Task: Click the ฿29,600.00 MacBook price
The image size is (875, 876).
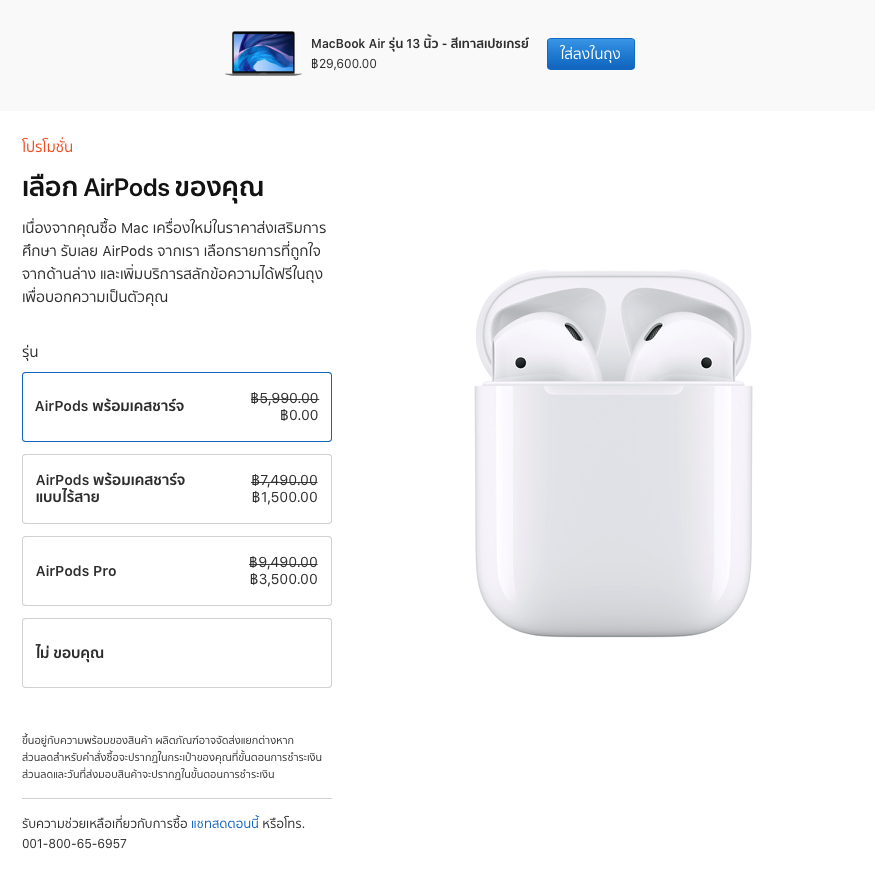Action: pos(344,64)
